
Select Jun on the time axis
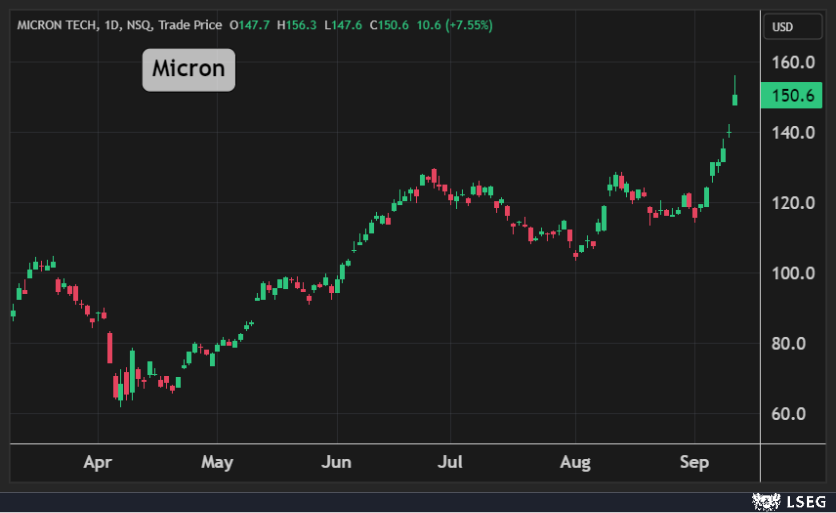click(x=337, y=463)
